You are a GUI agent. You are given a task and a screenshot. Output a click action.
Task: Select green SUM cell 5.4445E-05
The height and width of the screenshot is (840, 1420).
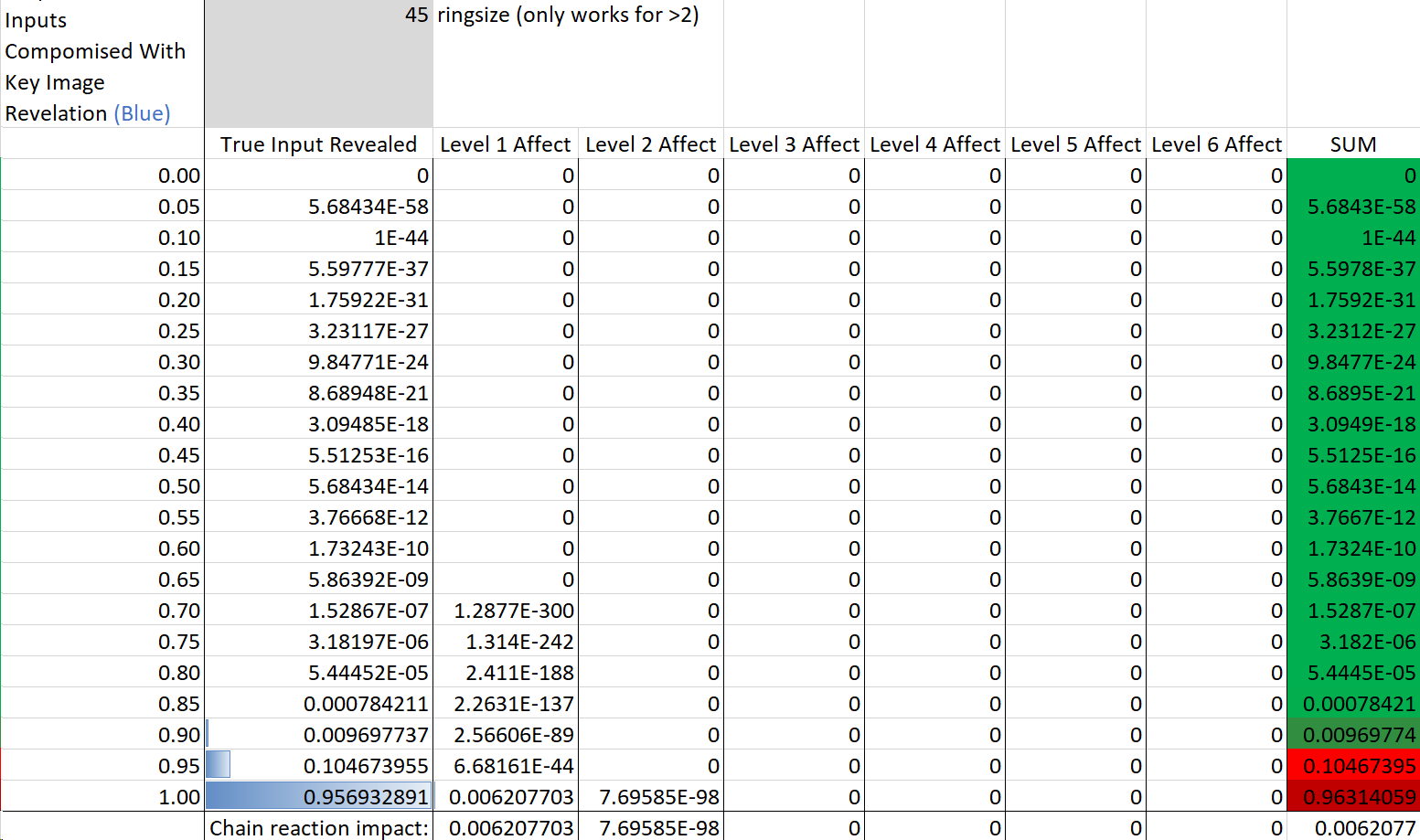pos(1353,672)
